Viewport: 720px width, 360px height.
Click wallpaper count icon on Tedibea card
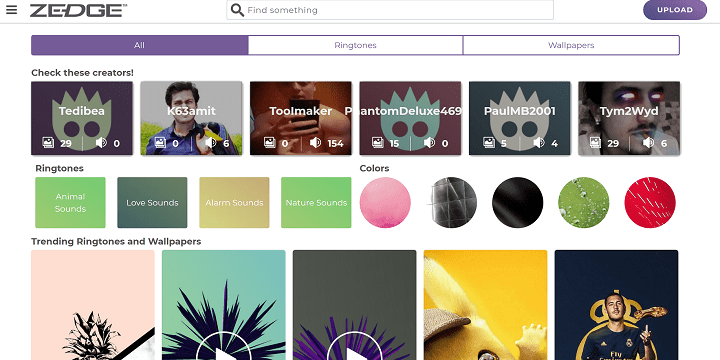[48, 143]
